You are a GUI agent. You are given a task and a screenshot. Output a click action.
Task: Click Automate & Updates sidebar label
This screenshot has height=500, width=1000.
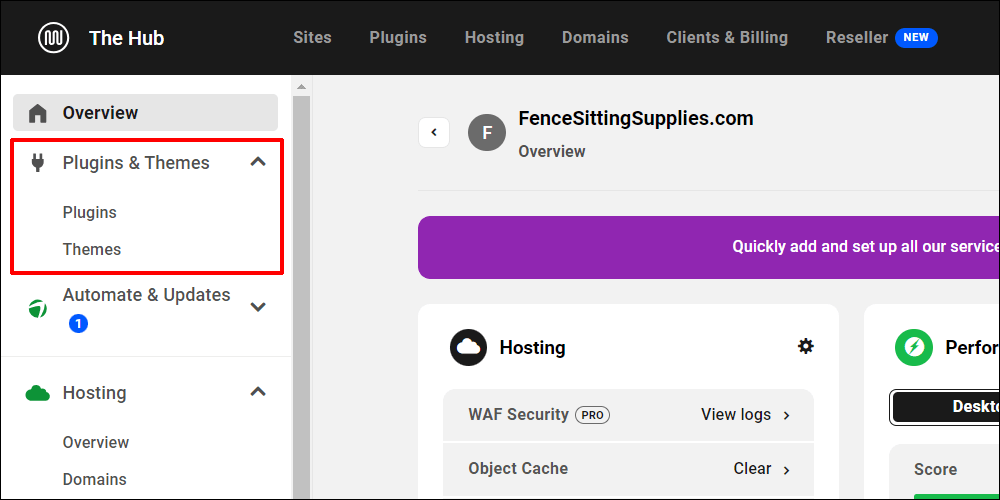tap(146, 295)
